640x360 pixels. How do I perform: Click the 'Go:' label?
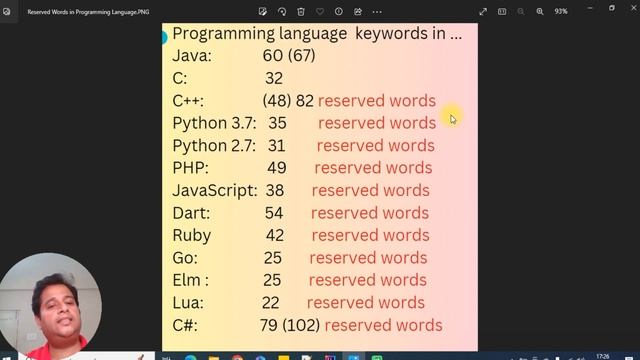(x=185, y=258)
